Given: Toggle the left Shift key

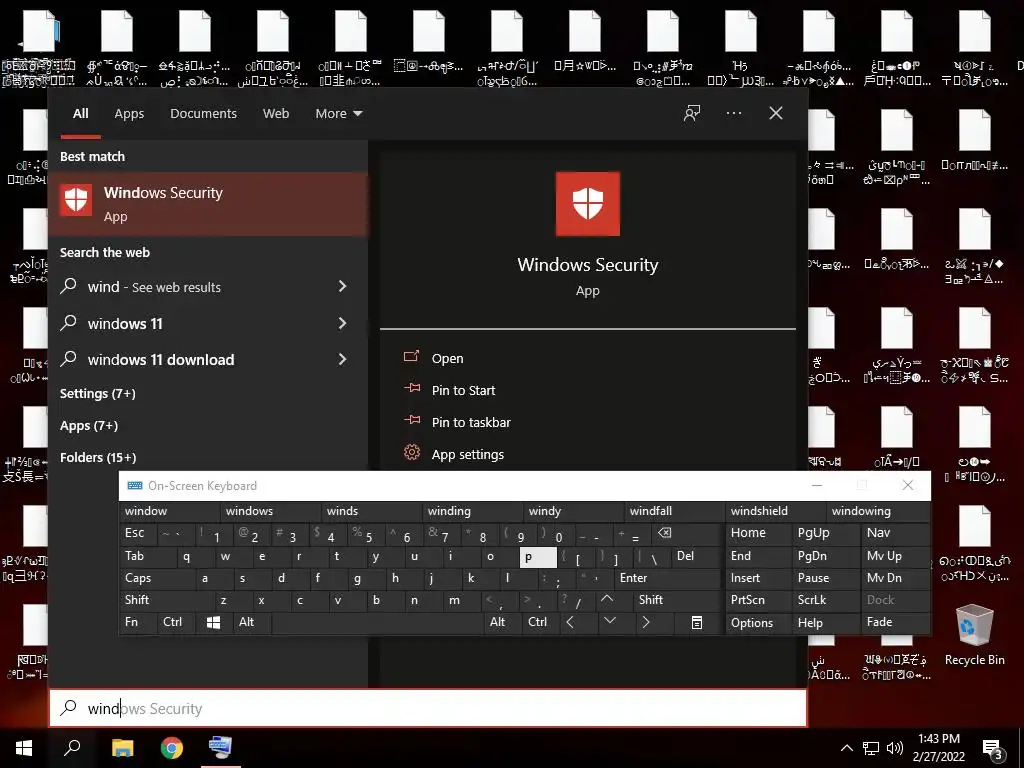Looking at the screenshot, I should click(x=167, y=600).
